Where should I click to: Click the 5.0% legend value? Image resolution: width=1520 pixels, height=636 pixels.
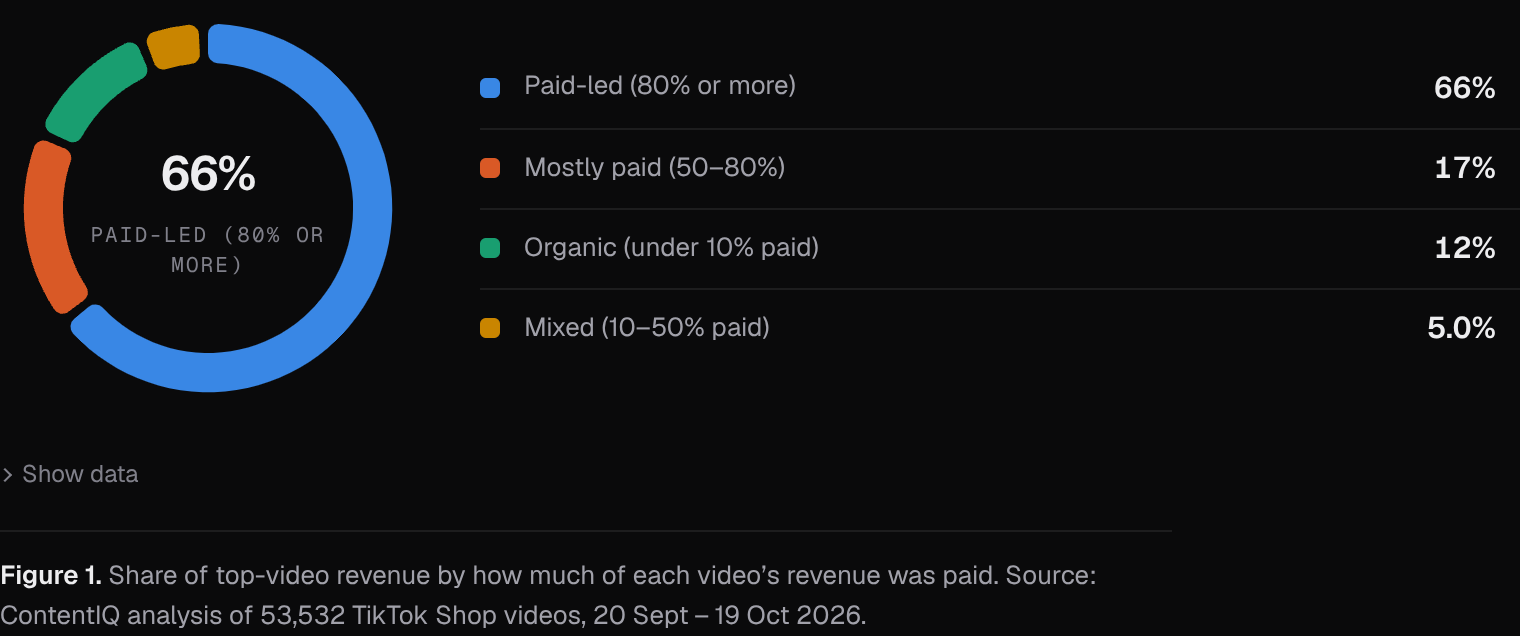1461,328
